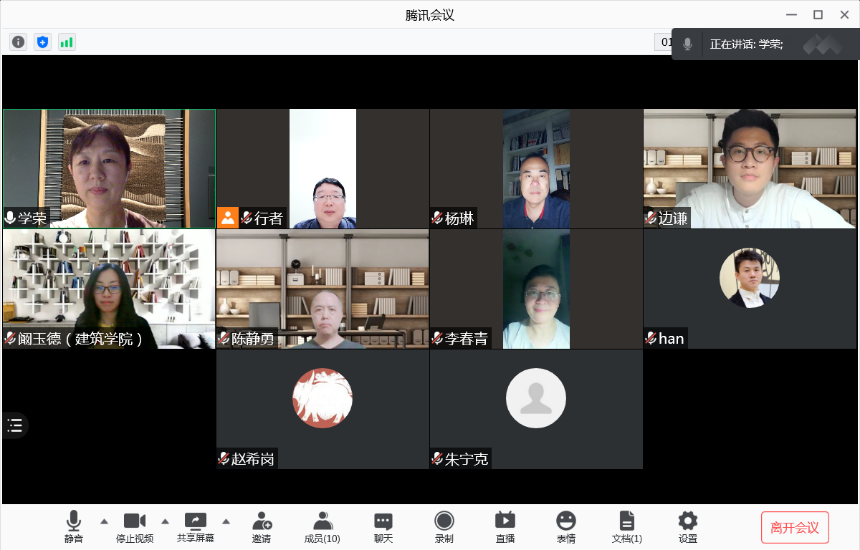The height and width of the screenshot is (550, 860).
Task: Click the blue security shield icon
Action: (x=42, y=42)
